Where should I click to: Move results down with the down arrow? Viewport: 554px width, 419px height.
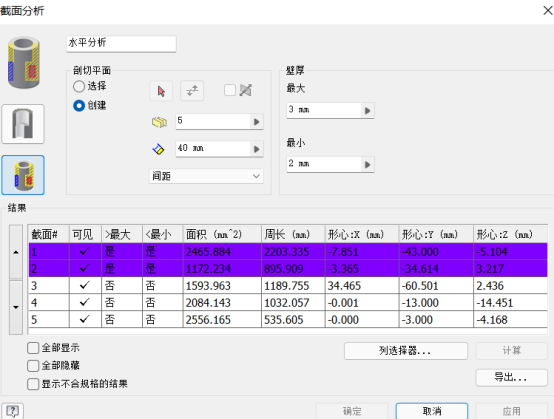[x=16, y=307]
